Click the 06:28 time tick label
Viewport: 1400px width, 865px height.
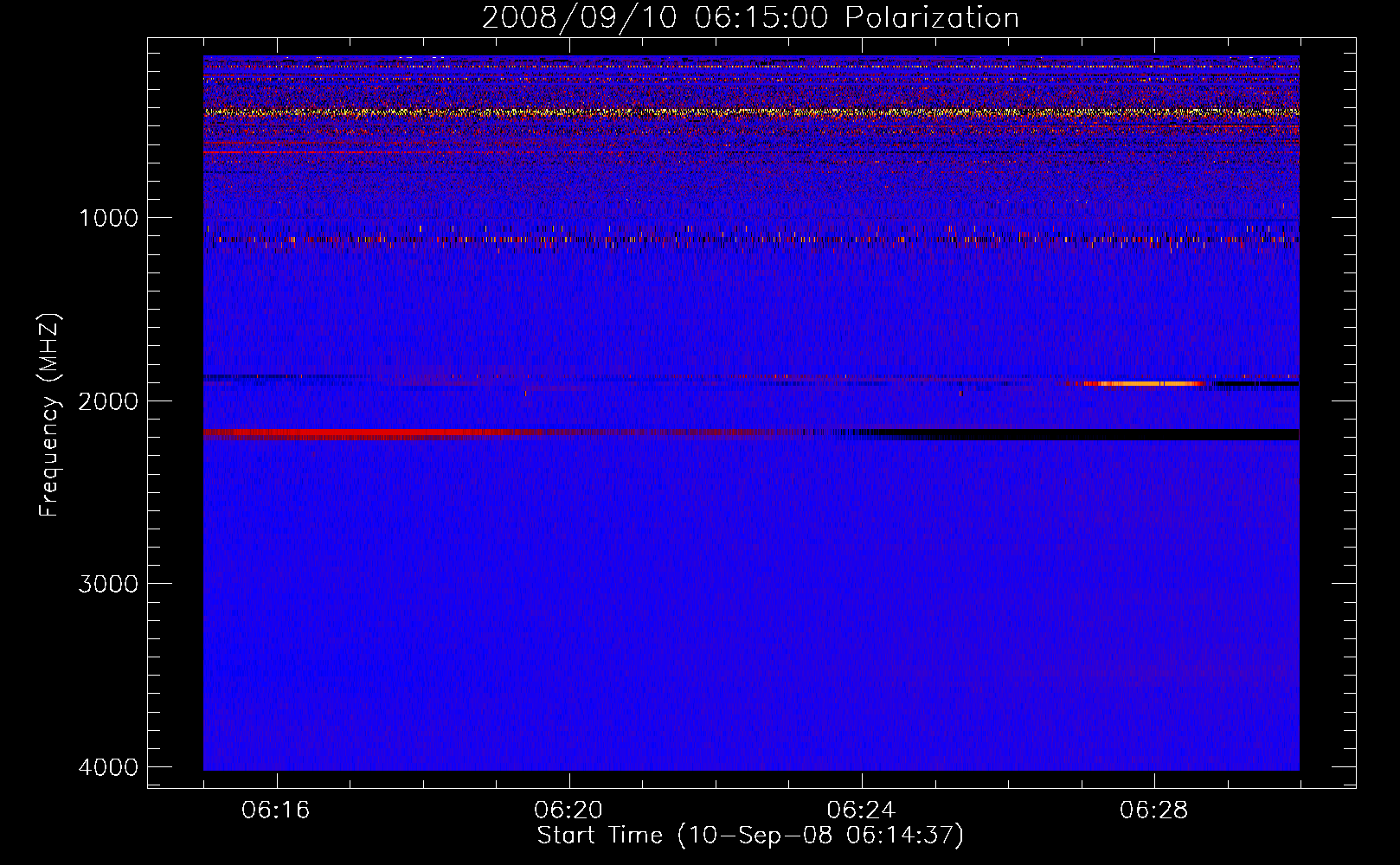coord(1153,811)
